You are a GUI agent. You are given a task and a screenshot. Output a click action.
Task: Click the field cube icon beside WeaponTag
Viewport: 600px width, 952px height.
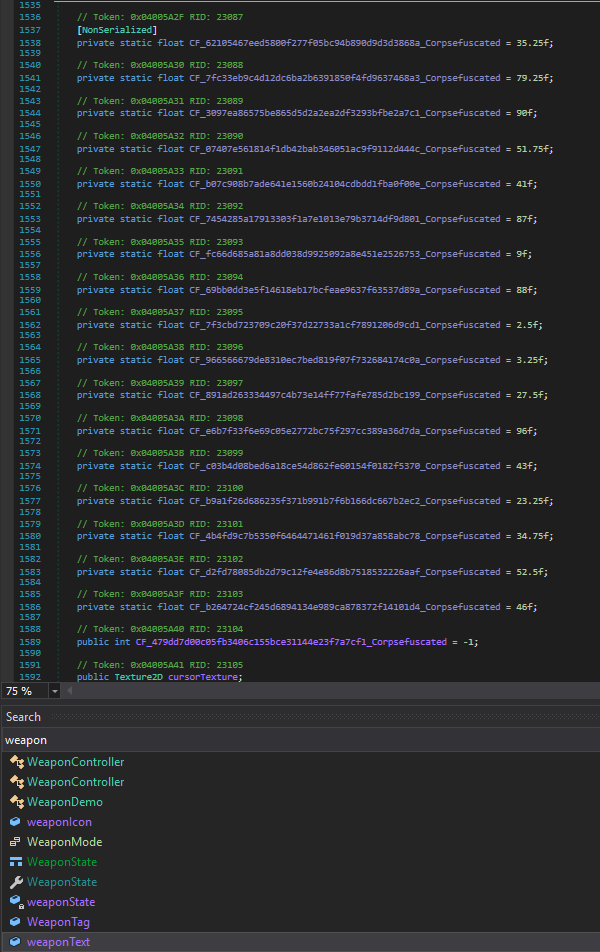[15, 922]
